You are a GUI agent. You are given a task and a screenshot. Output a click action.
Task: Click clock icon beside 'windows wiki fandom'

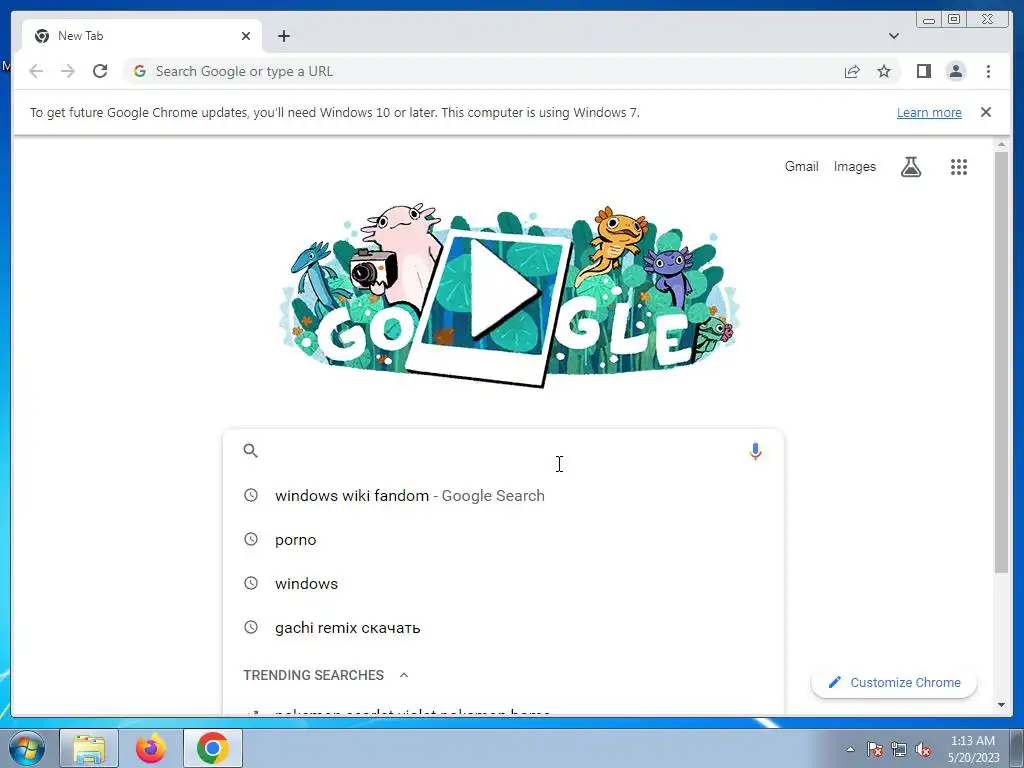pos(251,495)
